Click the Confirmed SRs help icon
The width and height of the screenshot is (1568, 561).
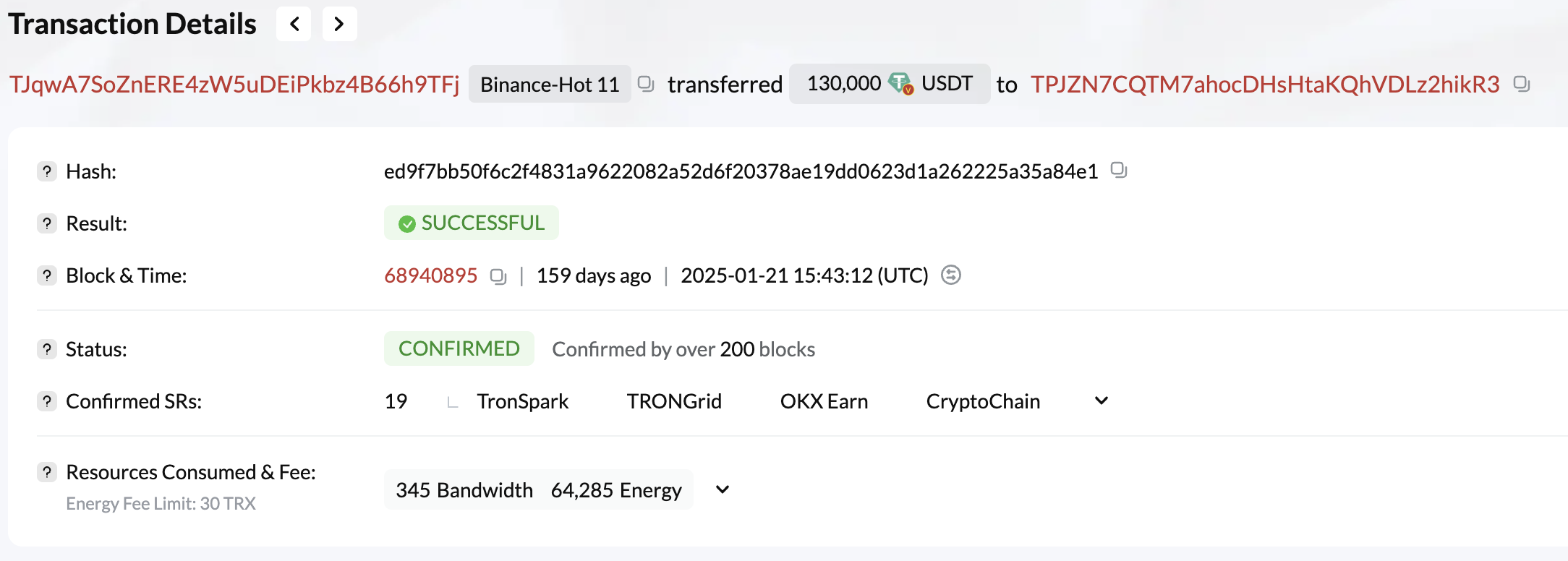tap(47, 401)
